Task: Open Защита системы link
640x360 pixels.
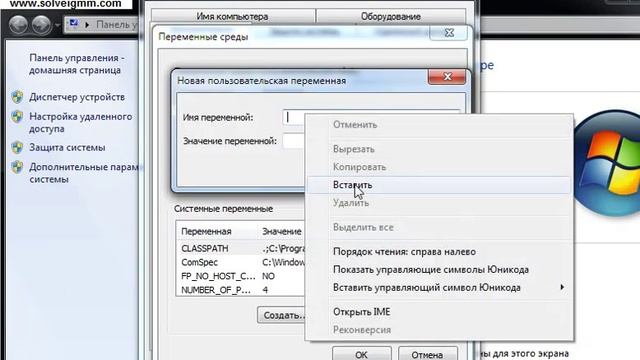Action: coord(67,147)
